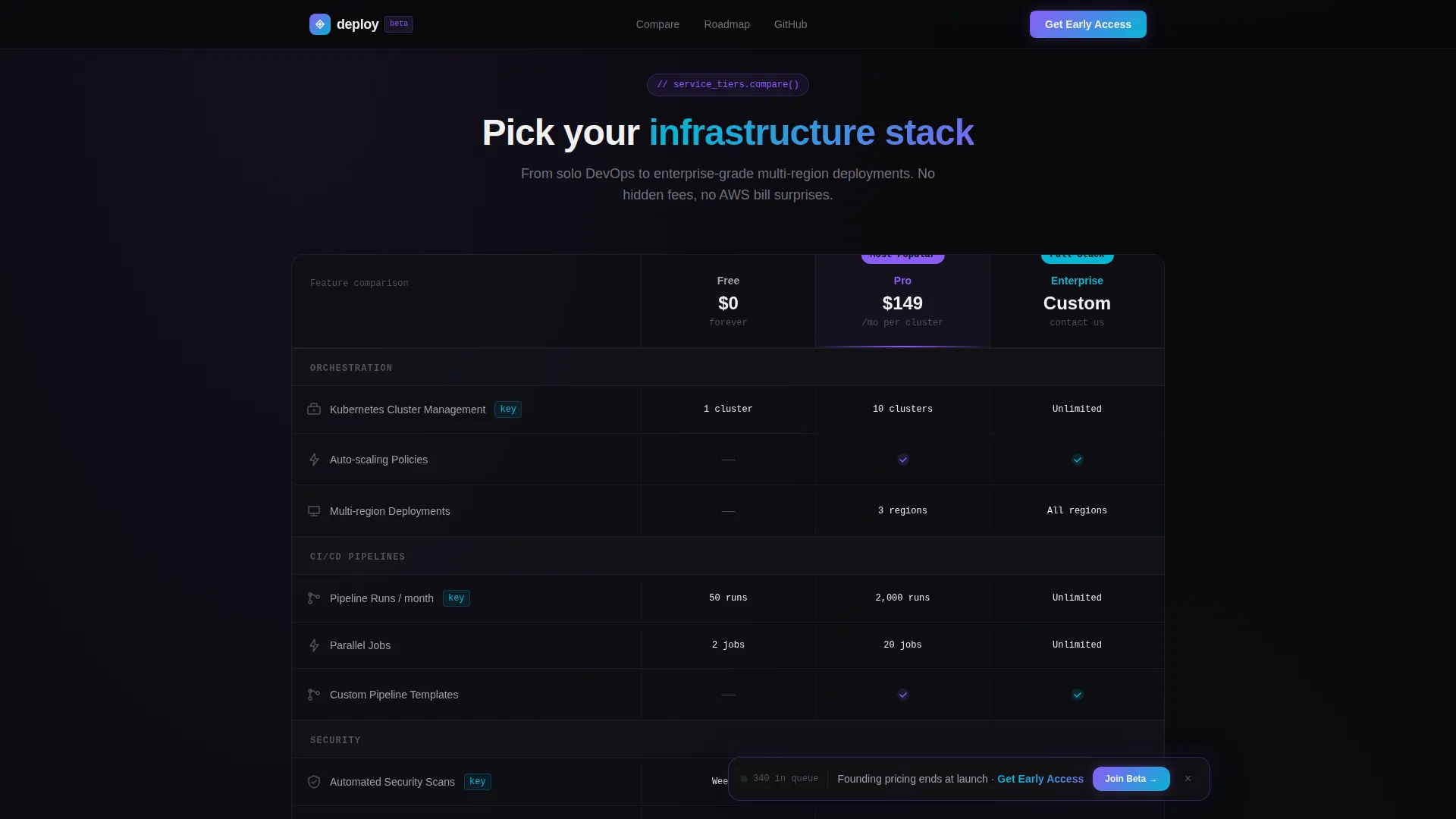Click the 'Custom Pipeline Templates' label
The width and height of the screenshot is (1456, 819).
[394, 695]
